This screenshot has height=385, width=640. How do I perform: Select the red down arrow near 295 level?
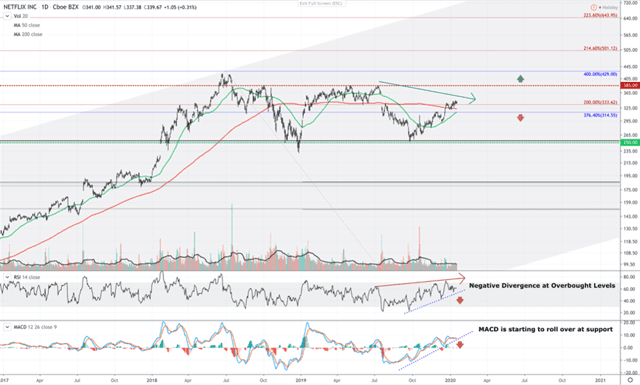[520, 118]
